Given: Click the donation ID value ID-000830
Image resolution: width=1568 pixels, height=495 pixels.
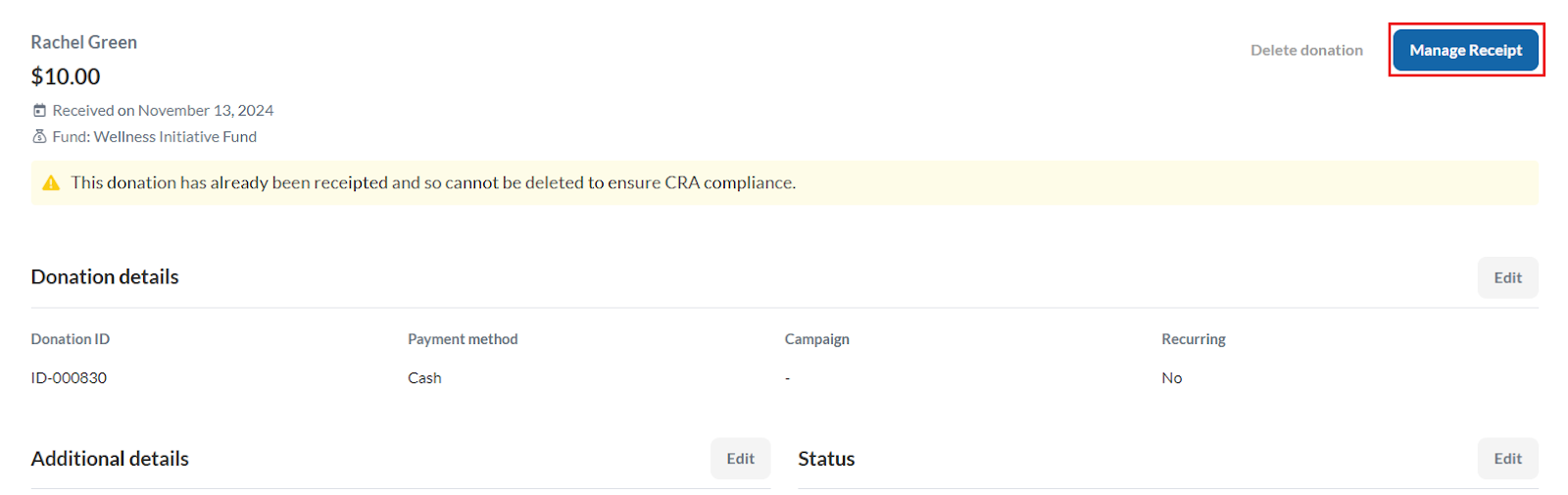Looking at the screenshot, I should [69, 378].
